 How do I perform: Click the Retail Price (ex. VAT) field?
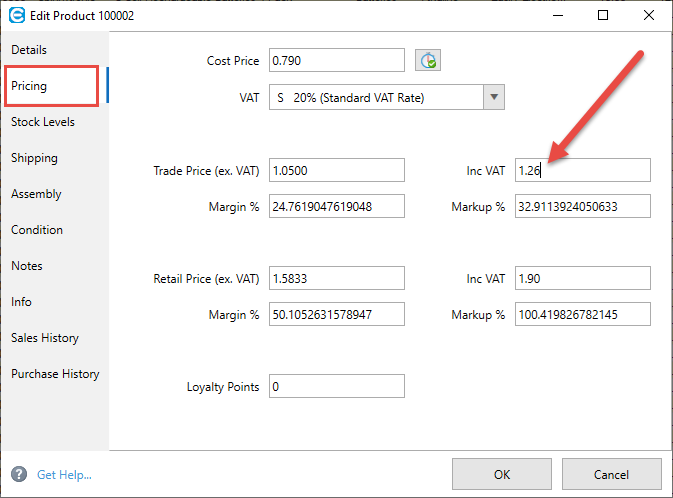pos(336,278)
